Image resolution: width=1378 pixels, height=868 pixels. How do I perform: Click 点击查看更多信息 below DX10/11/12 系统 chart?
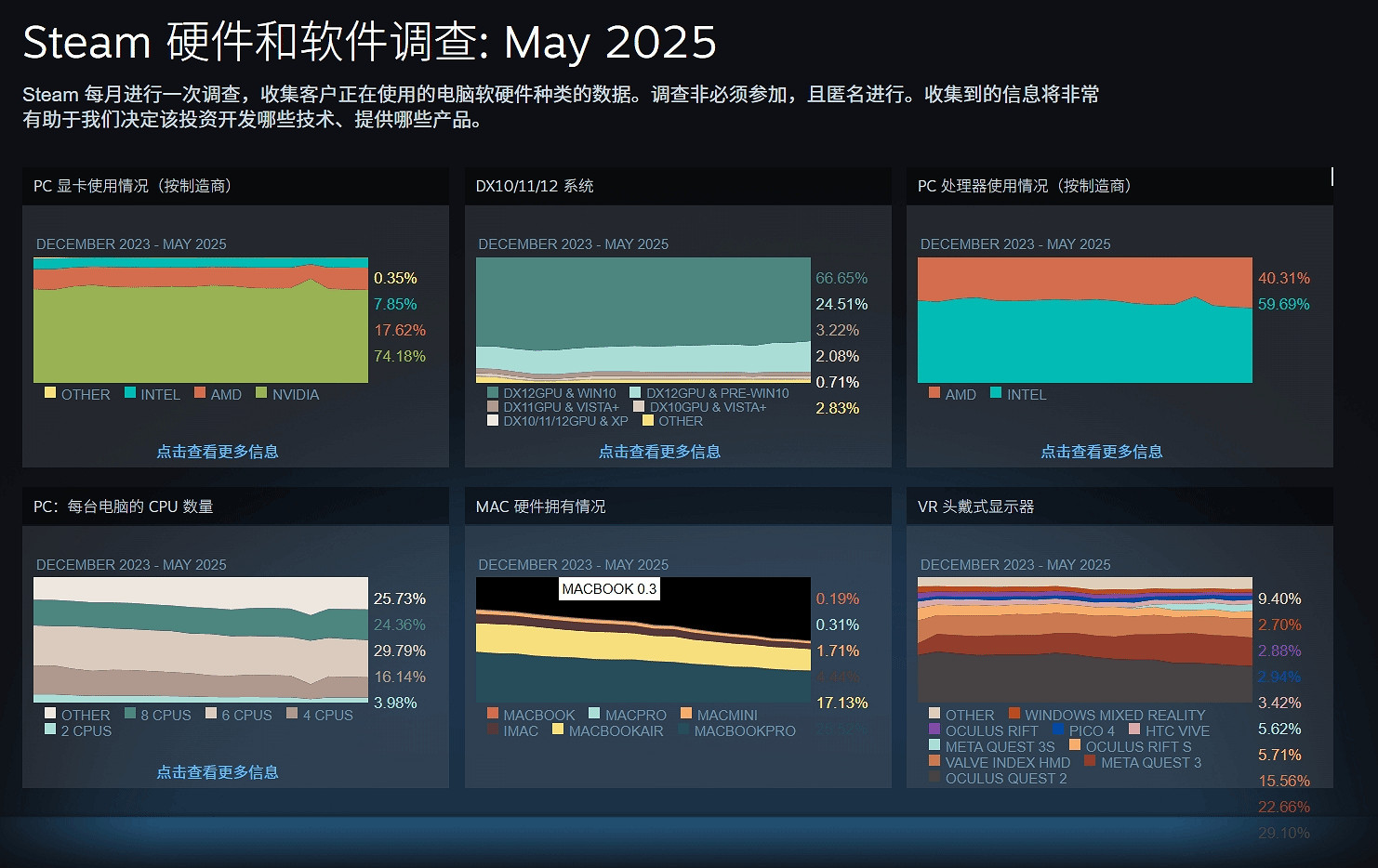660,451
